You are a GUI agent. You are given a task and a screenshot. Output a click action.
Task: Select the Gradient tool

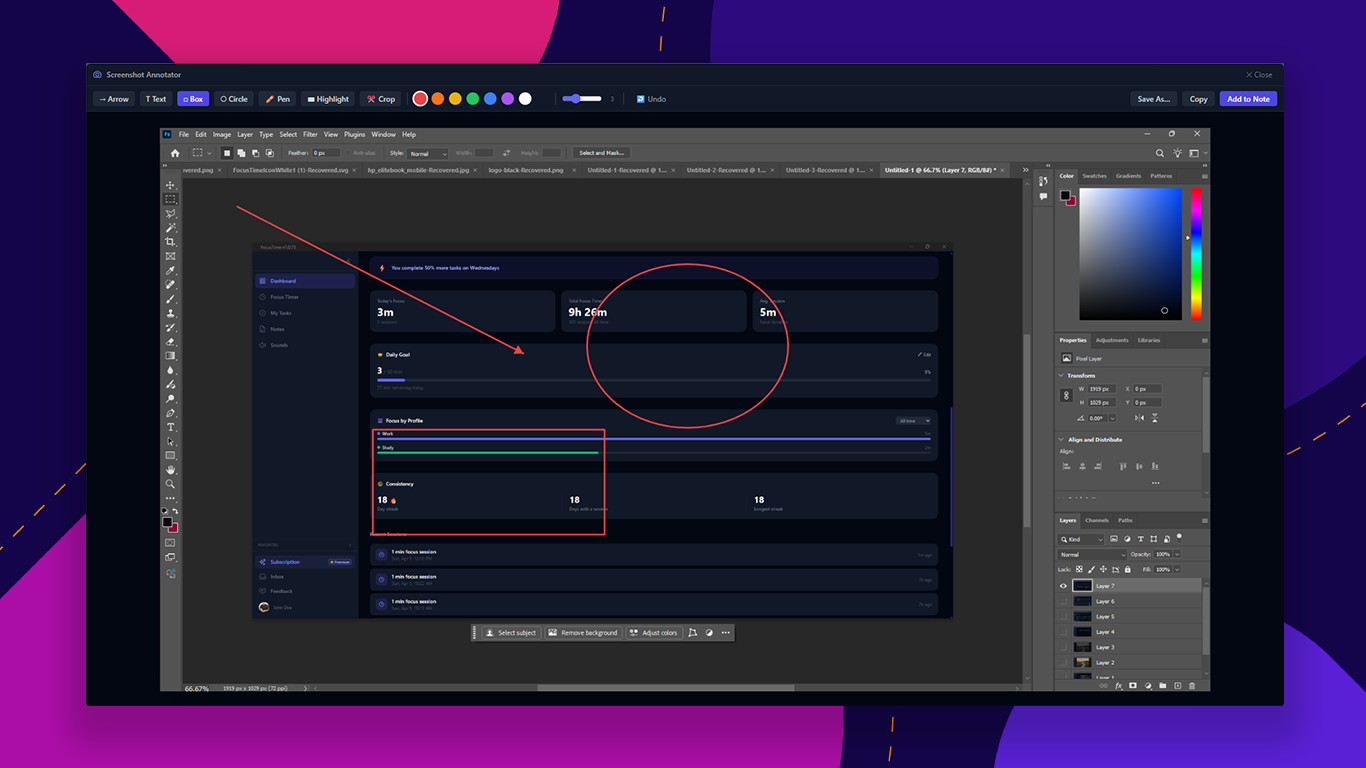171,356
